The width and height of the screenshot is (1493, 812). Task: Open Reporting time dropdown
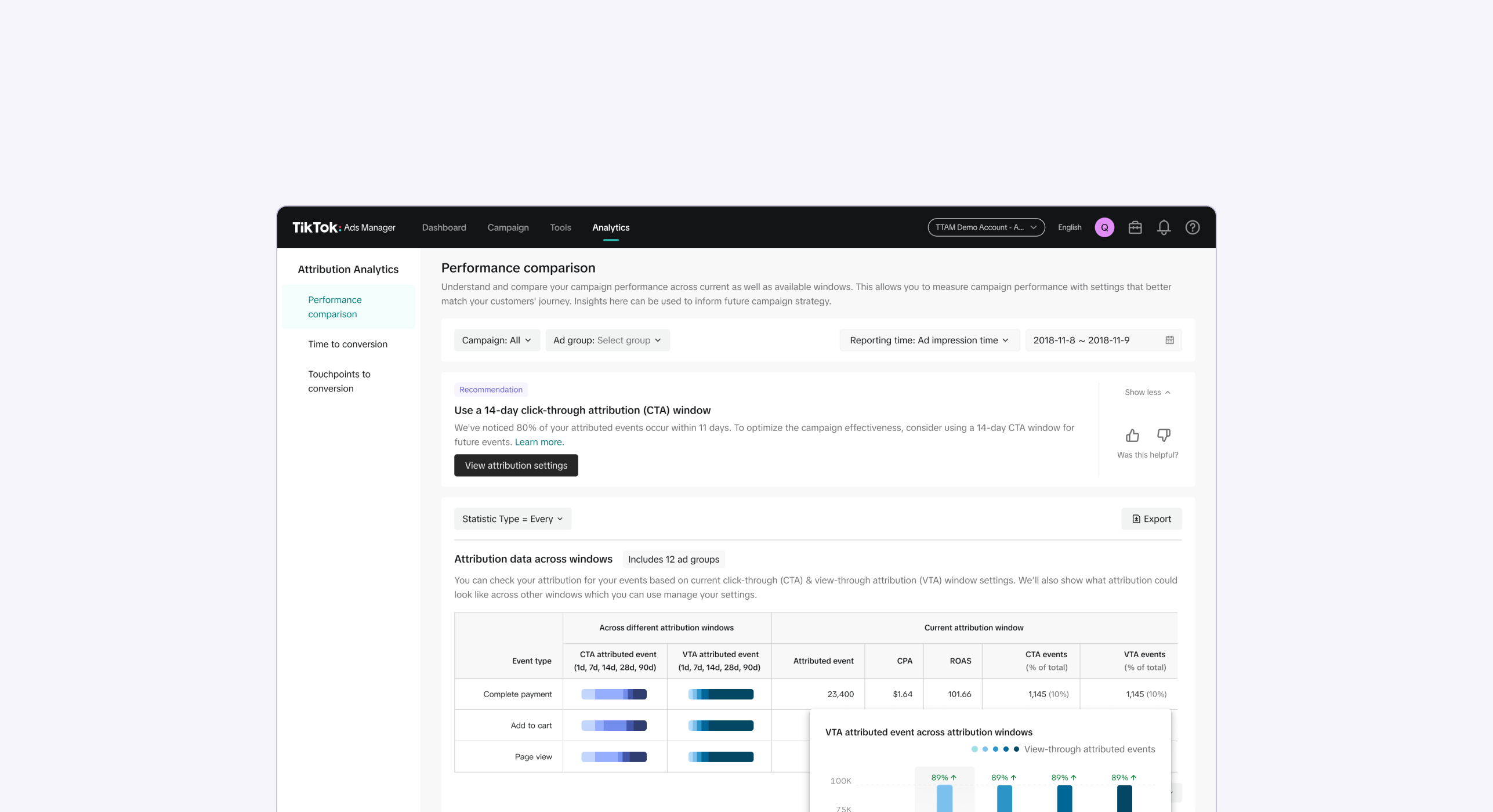929,340
